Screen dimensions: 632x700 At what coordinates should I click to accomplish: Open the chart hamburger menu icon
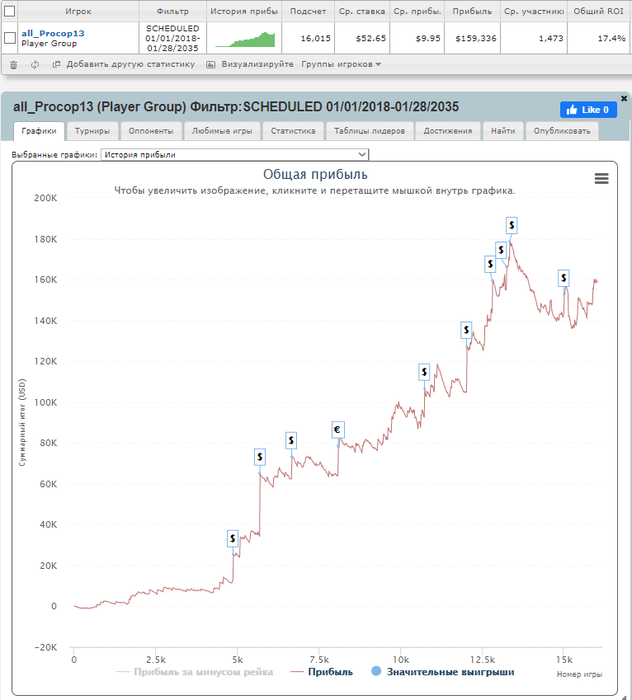click(x=601, y=179)
